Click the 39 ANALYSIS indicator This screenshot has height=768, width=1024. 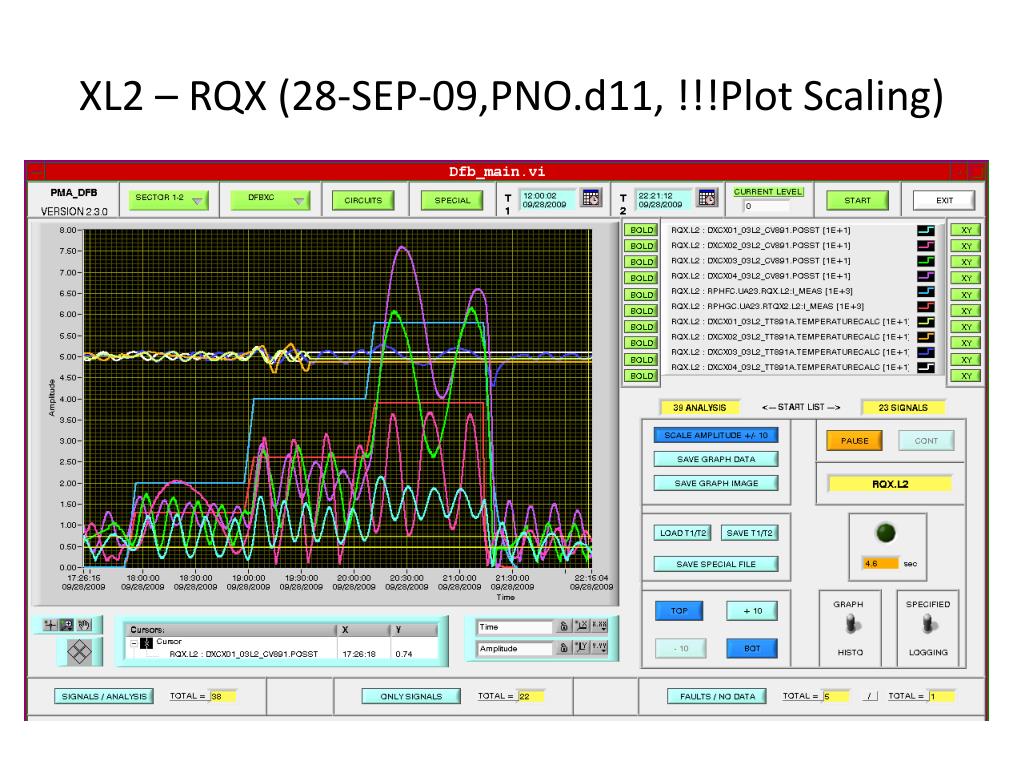tap(699, 408)
